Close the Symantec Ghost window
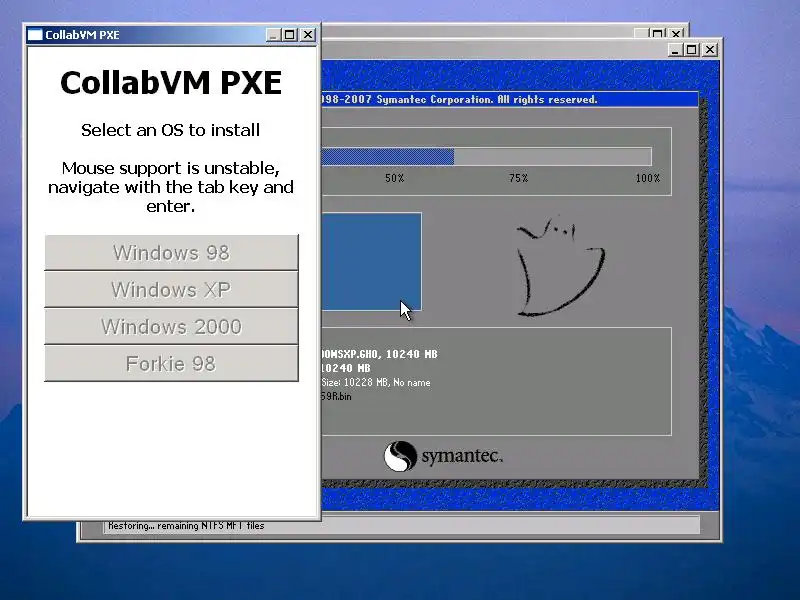 (710, 50)
